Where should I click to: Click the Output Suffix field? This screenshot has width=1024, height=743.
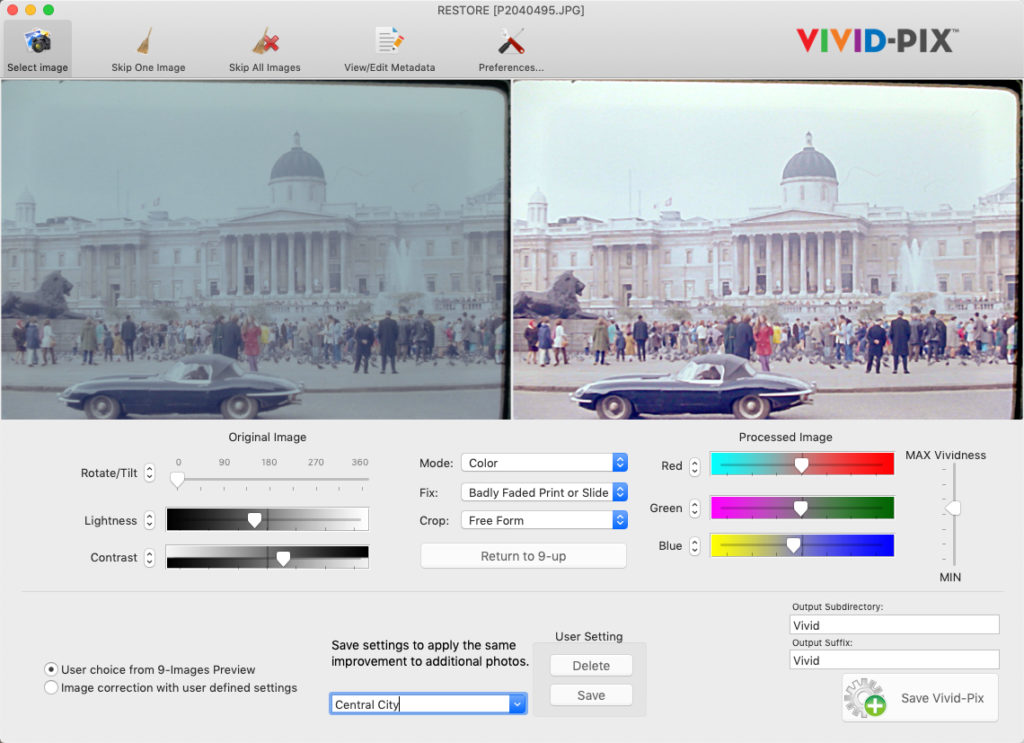894,660
